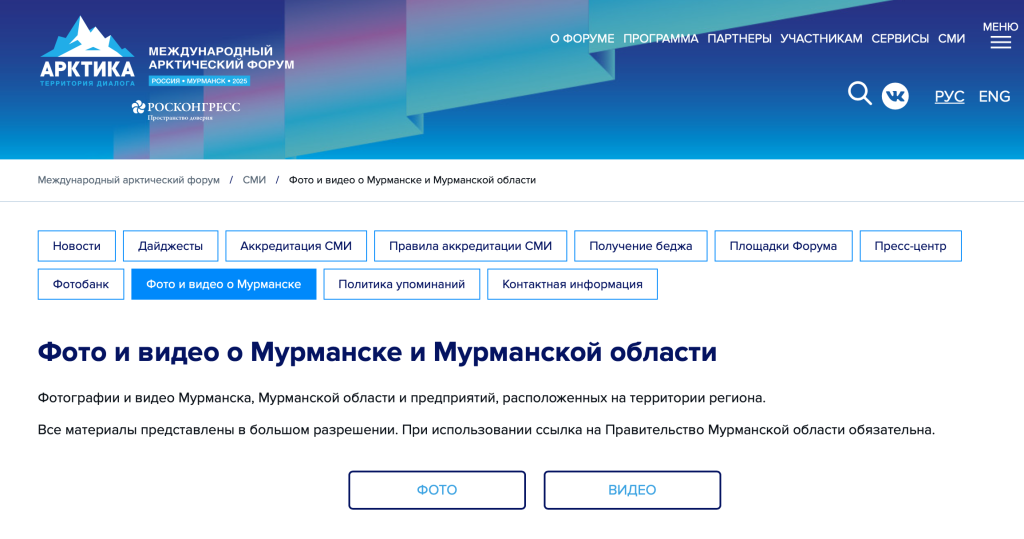Open the ПРОГРАММА menu item

click(x=660, y=39)
